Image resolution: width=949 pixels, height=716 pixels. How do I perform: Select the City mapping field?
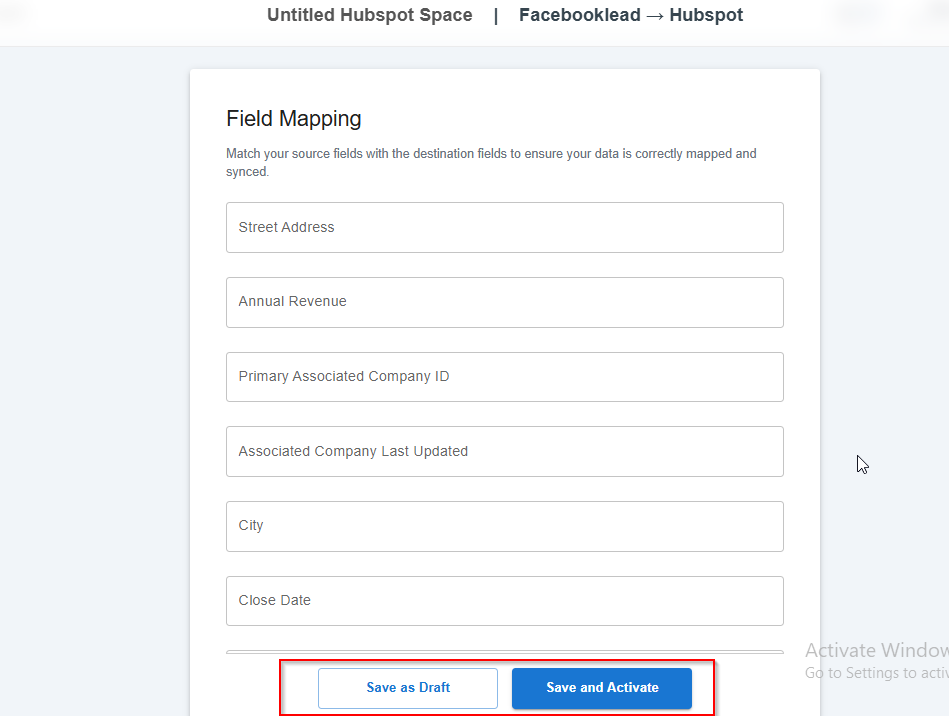[x=505, y=526]
